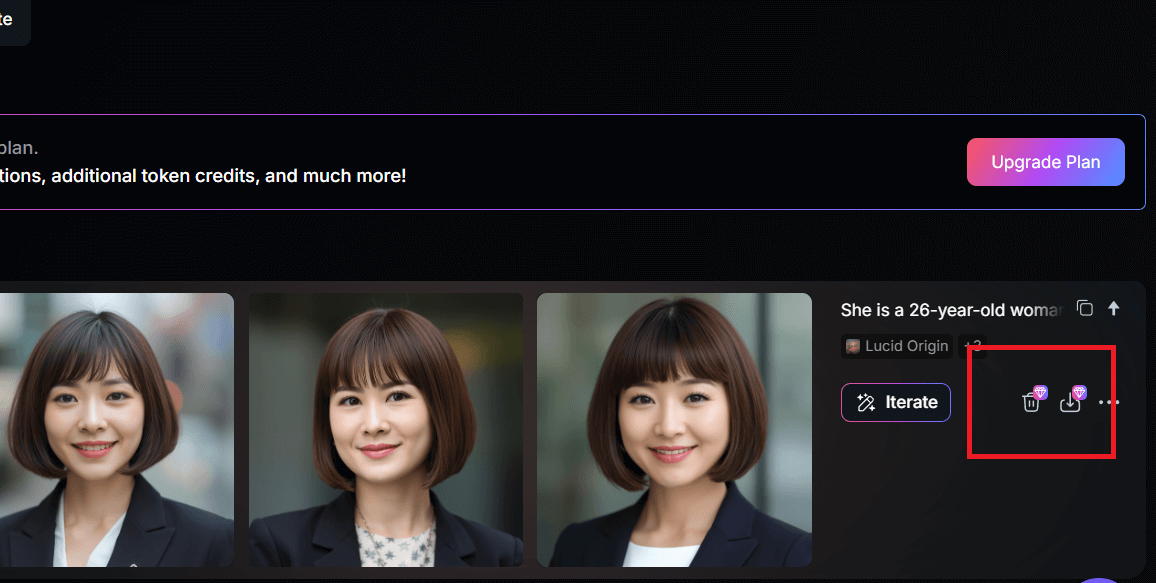Click the purple circle at bottom right
The height and width of the screenshot is (583, 1156).
click(1100, 581)
